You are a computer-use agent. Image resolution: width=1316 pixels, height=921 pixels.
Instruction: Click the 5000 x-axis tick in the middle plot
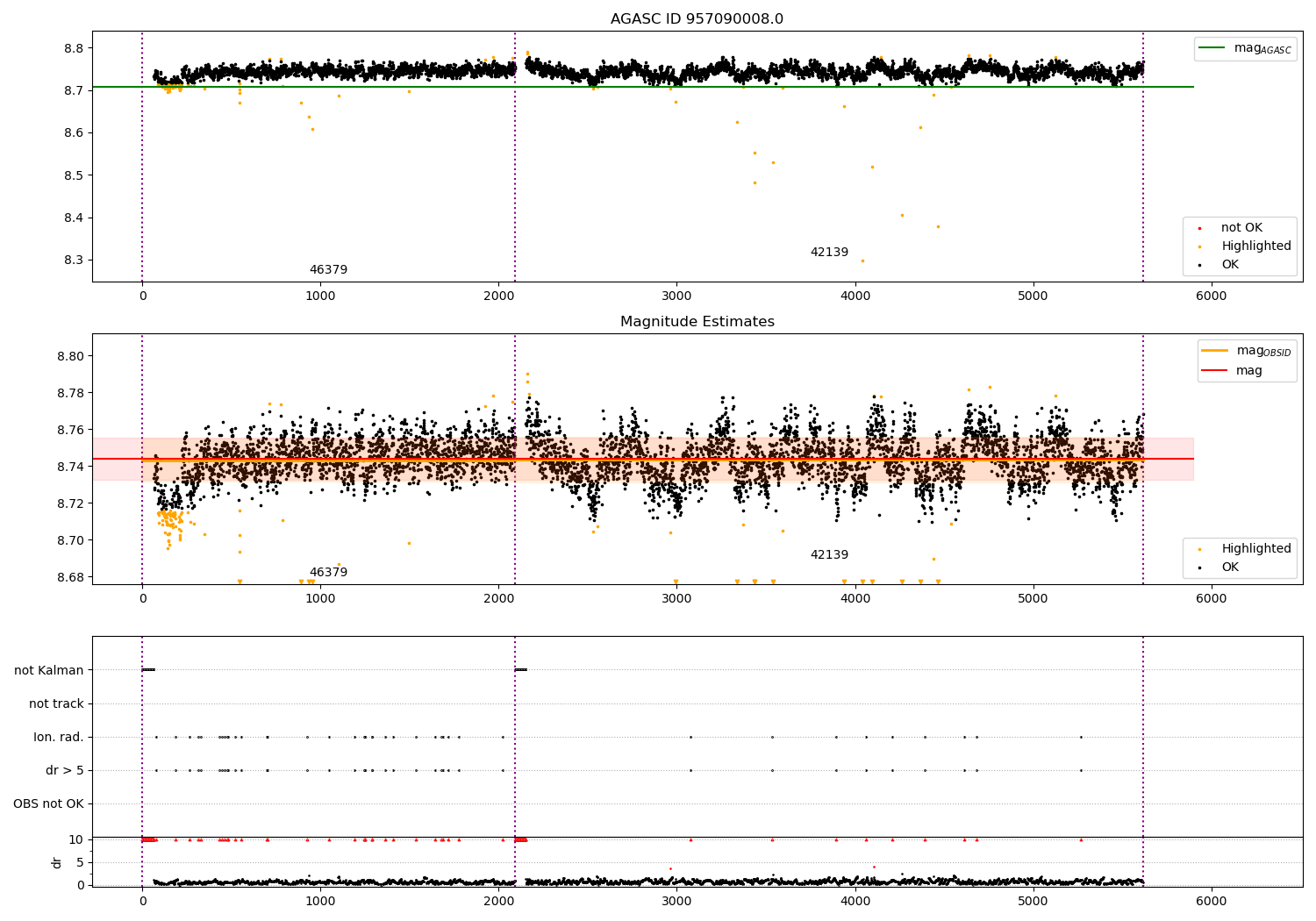coord(1033,599)
